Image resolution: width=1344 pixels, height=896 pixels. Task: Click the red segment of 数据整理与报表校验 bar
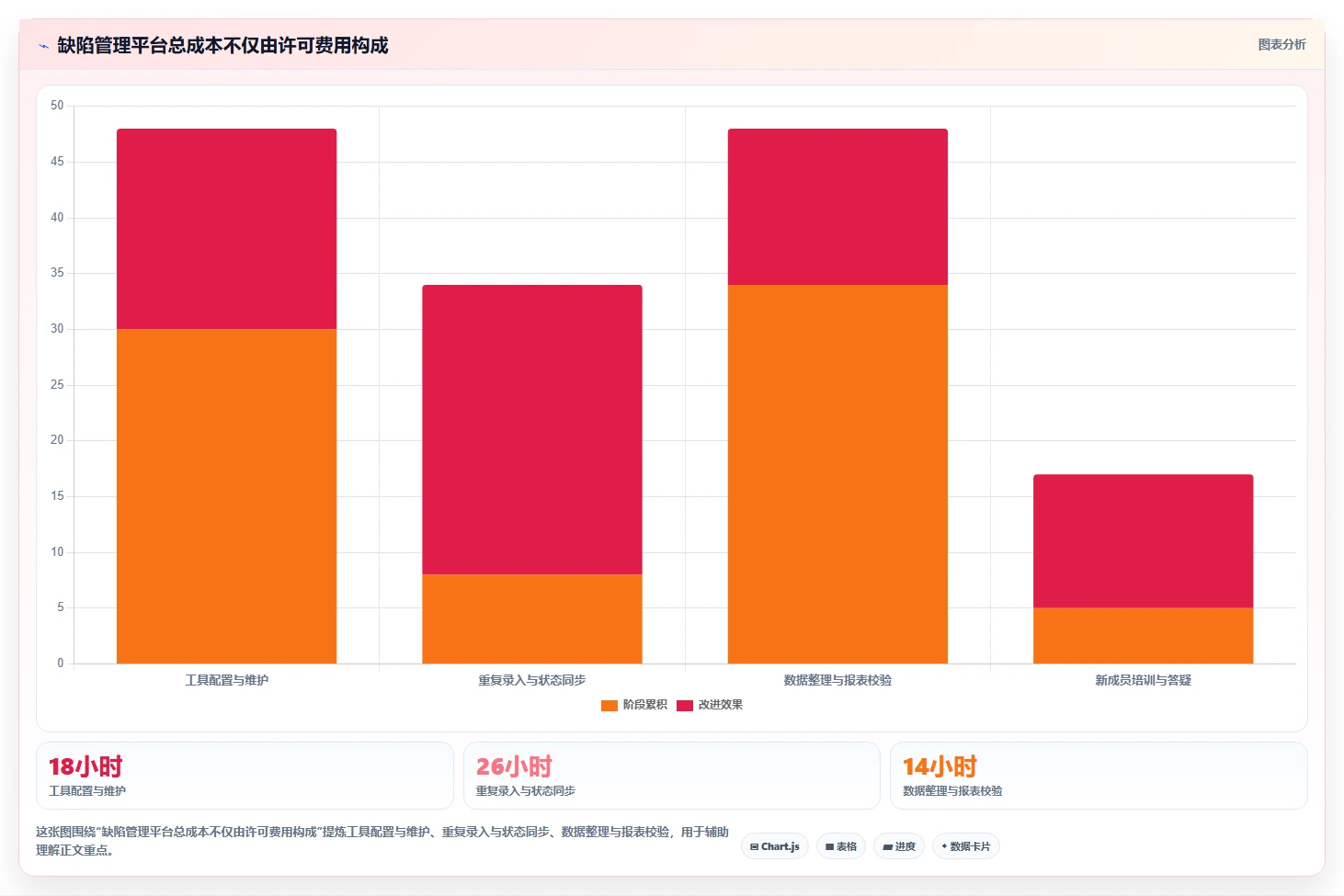click(837, 207)
